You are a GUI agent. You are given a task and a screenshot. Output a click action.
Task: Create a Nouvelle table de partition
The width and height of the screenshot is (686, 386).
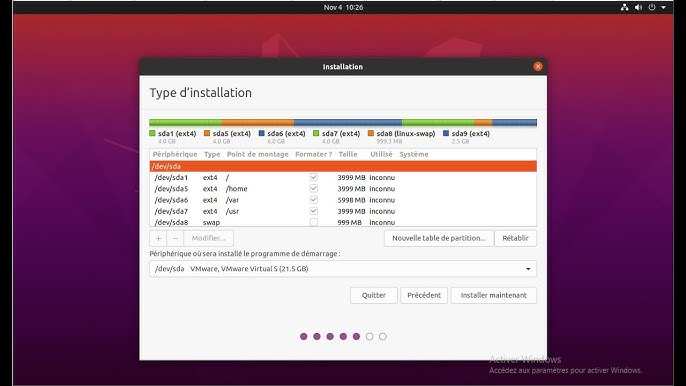point(439,238)
